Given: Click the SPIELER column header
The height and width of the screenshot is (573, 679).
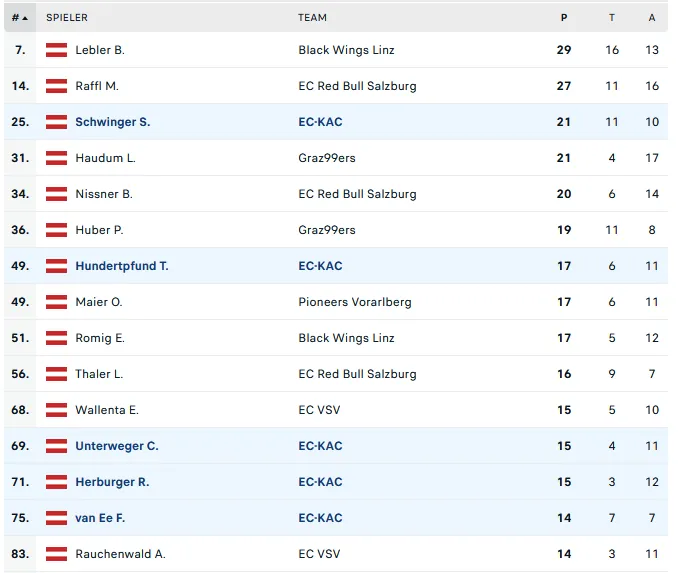Looking at the screenshot, I should point(67,18).
